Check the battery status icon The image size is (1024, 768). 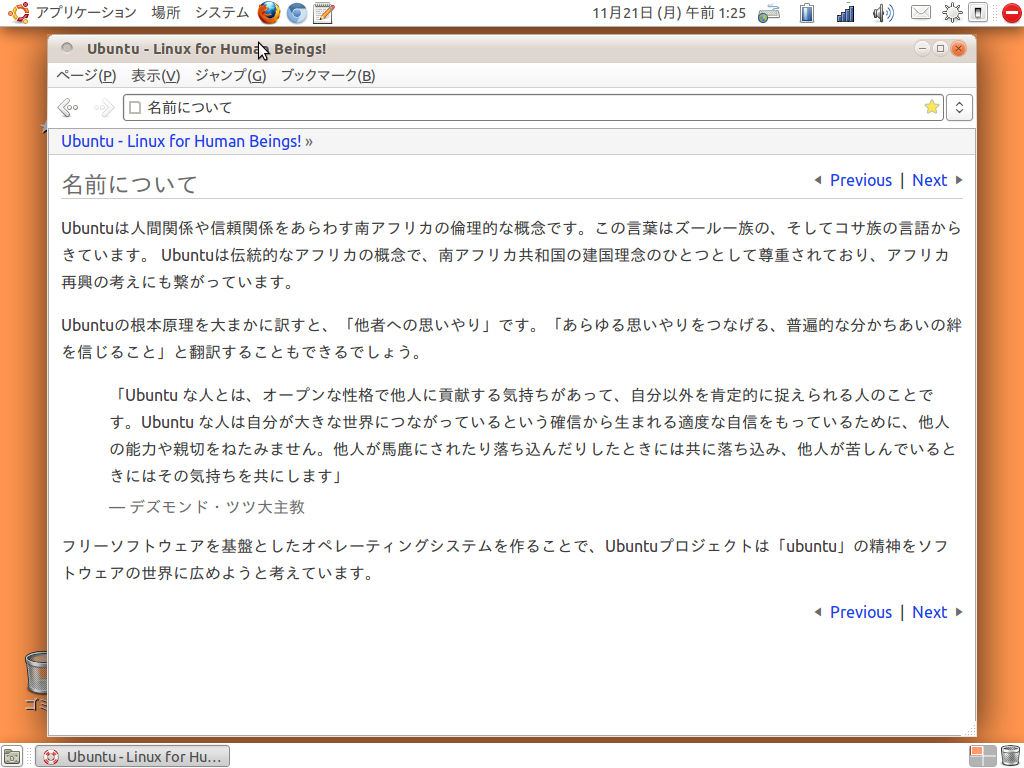[807, 13]
